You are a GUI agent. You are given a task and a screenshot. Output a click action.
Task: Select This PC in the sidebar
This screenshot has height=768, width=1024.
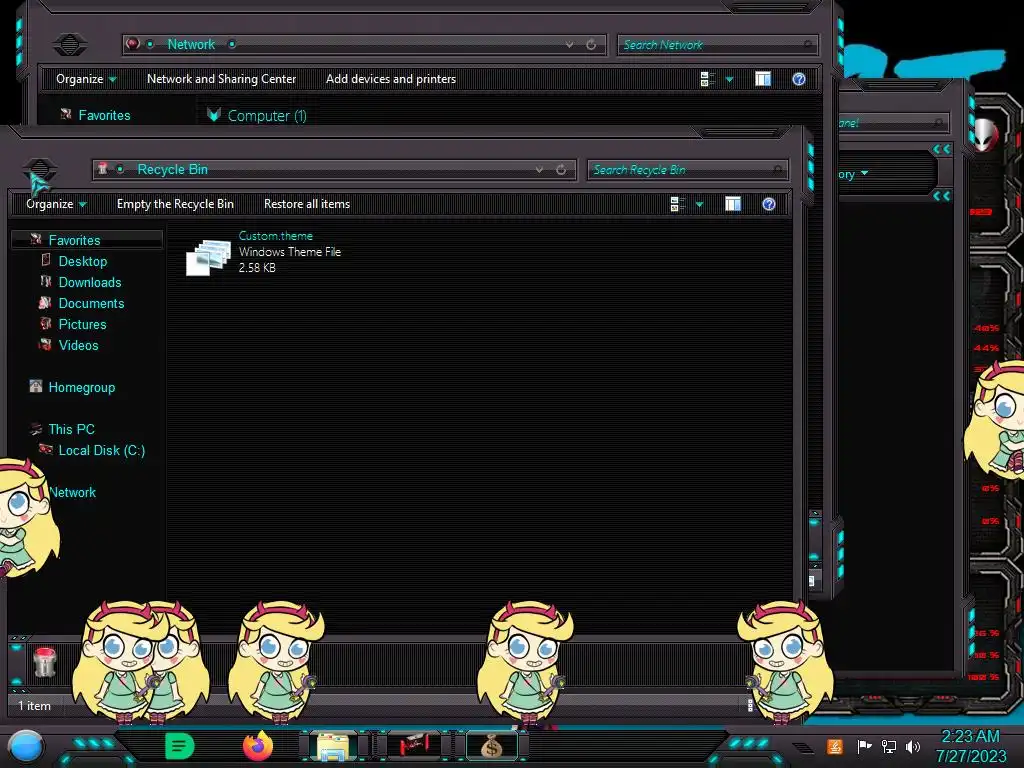coord(71,429)
